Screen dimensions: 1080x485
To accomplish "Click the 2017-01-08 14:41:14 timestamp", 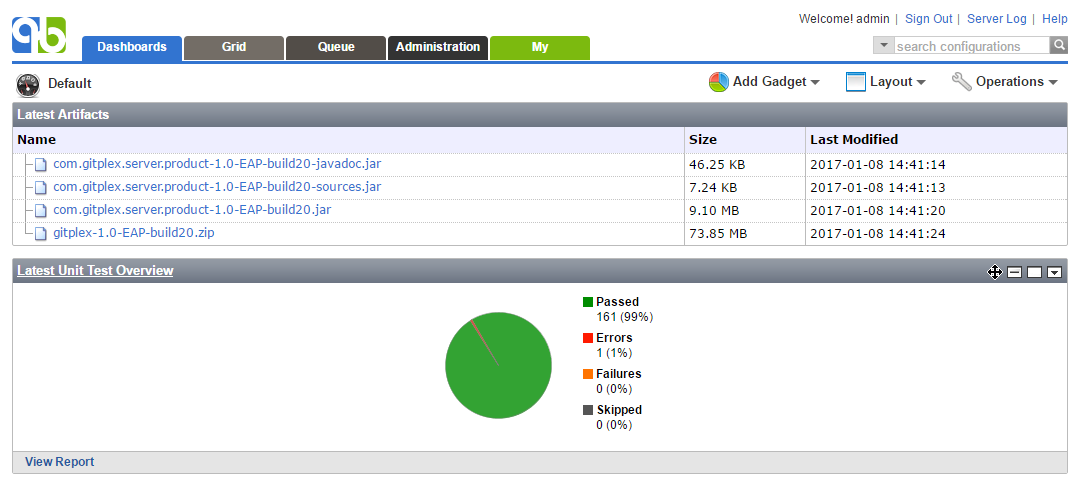I will (878, 165).
